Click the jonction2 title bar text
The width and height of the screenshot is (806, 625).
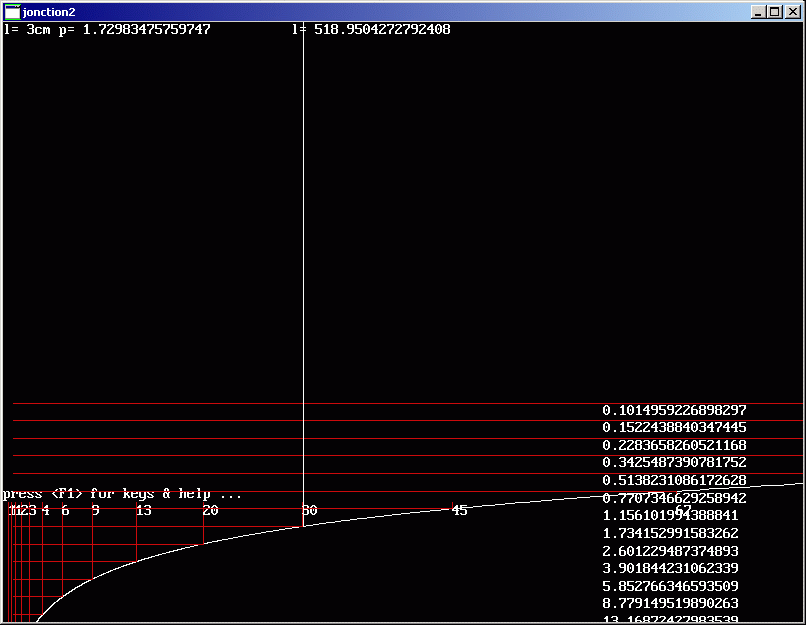48,12
